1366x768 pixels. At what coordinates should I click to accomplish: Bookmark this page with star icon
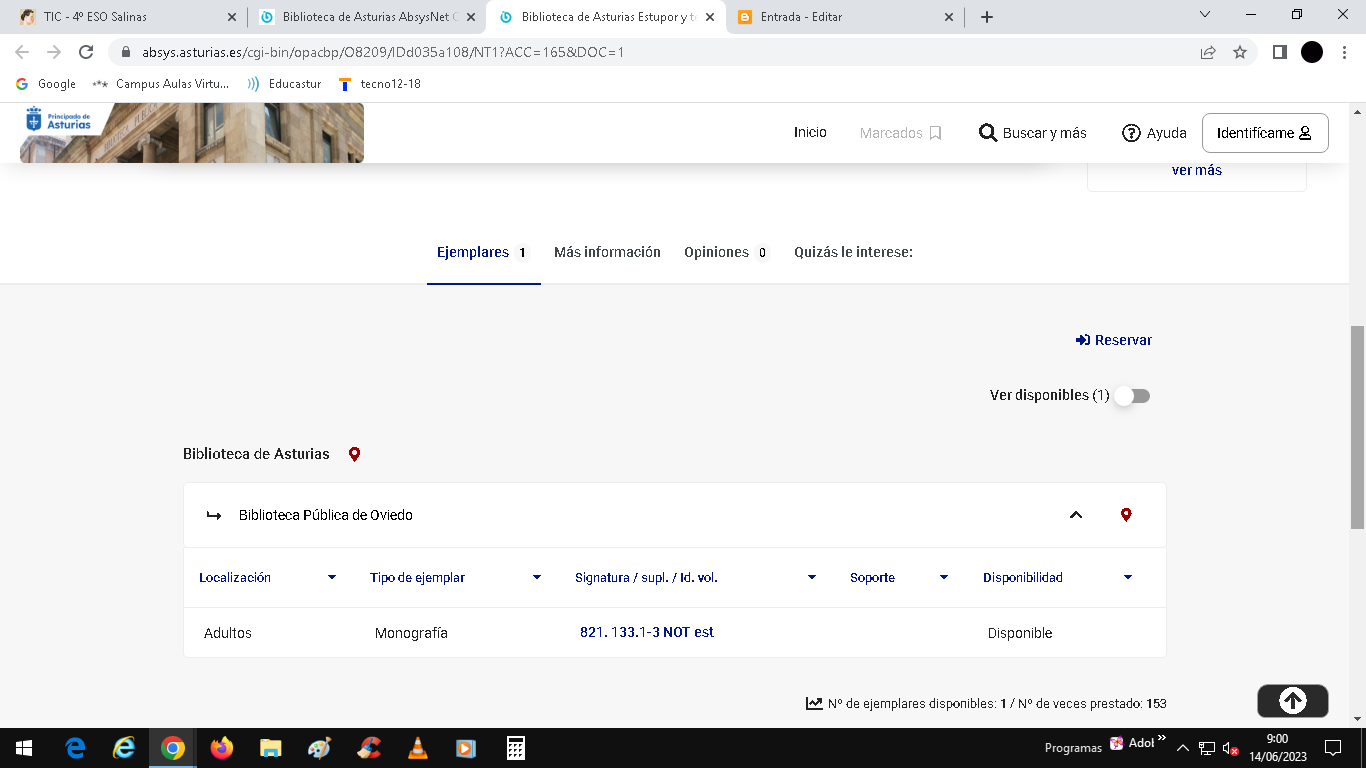coord(1240,52)
